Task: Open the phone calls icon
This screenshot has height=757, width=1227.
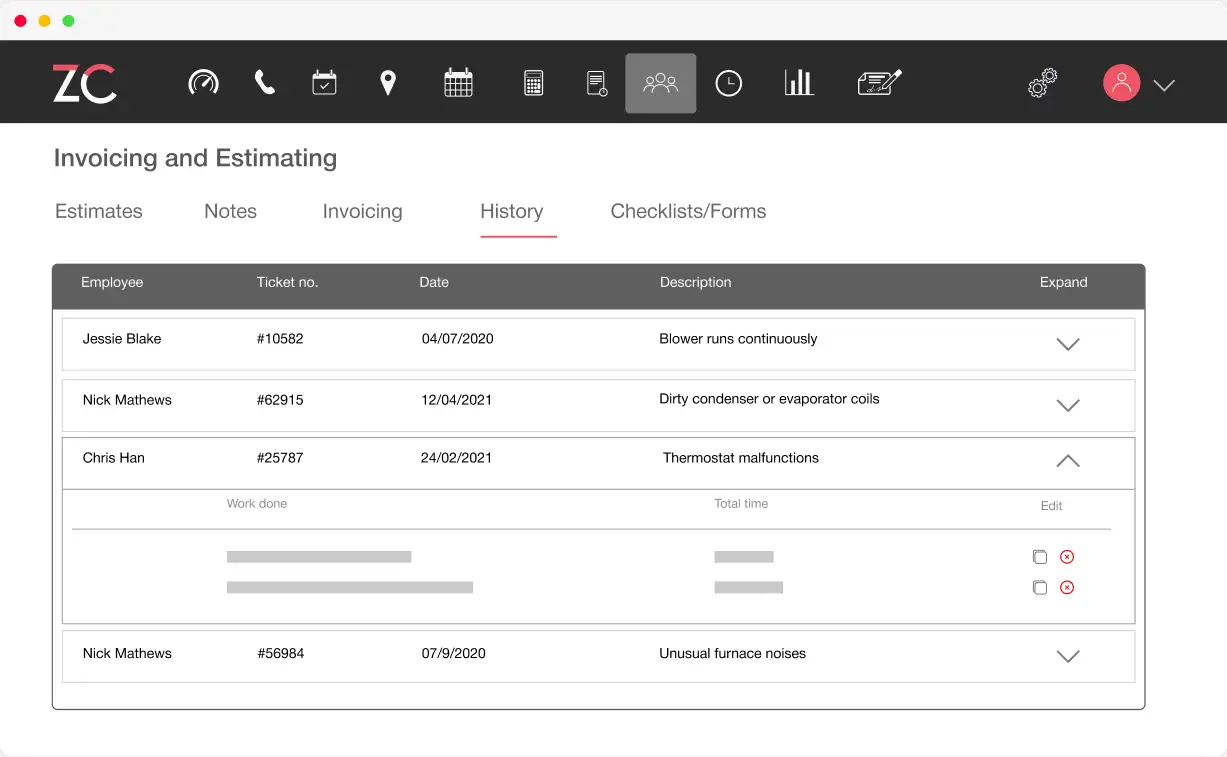Action: [265, 83]
